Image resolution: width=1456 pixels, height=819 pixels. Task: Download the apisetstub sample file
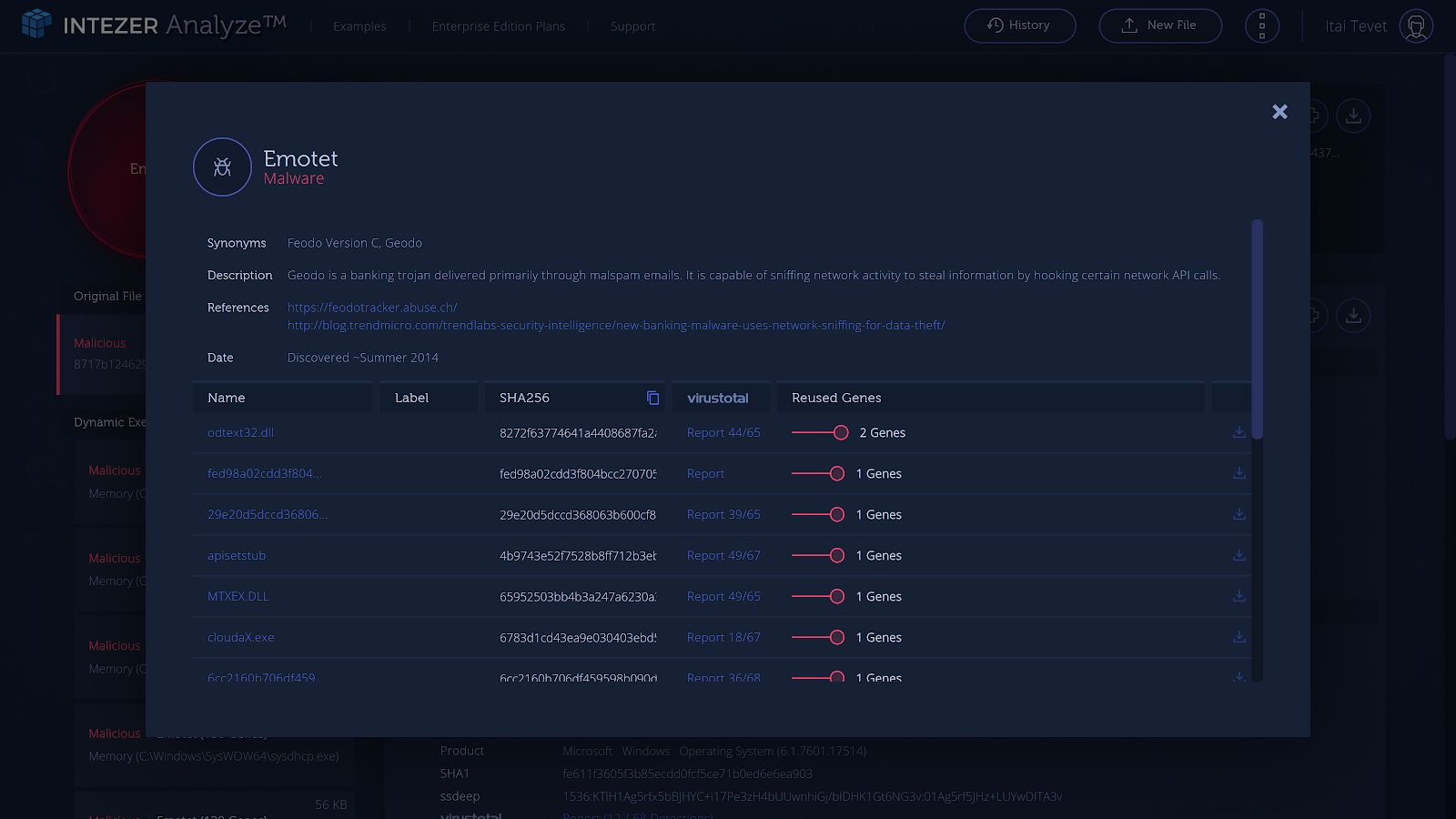(x=1239, y=555)
